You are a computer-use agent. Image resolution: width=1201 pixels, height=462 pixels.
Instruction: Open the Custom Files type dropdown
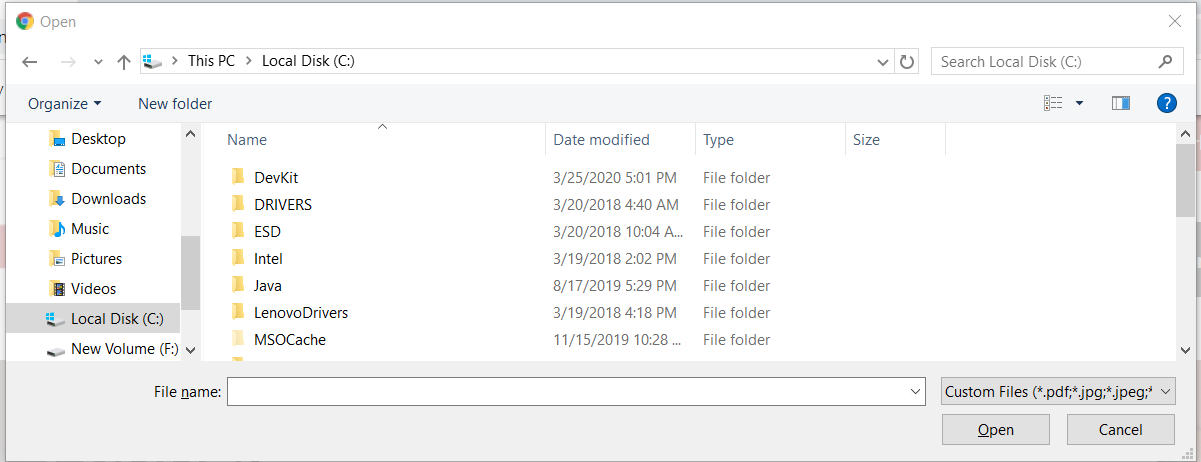pyautogui.click(x=1058, y=392)
